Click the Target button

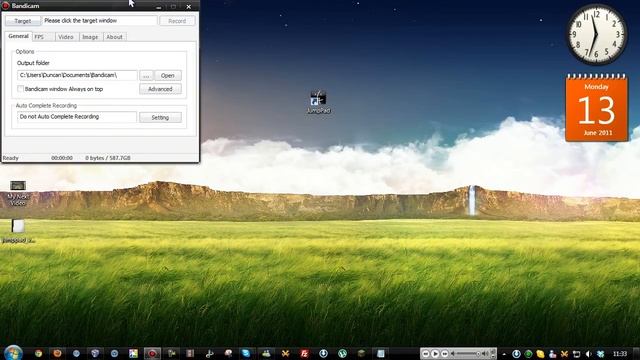(x=23, y=21)
